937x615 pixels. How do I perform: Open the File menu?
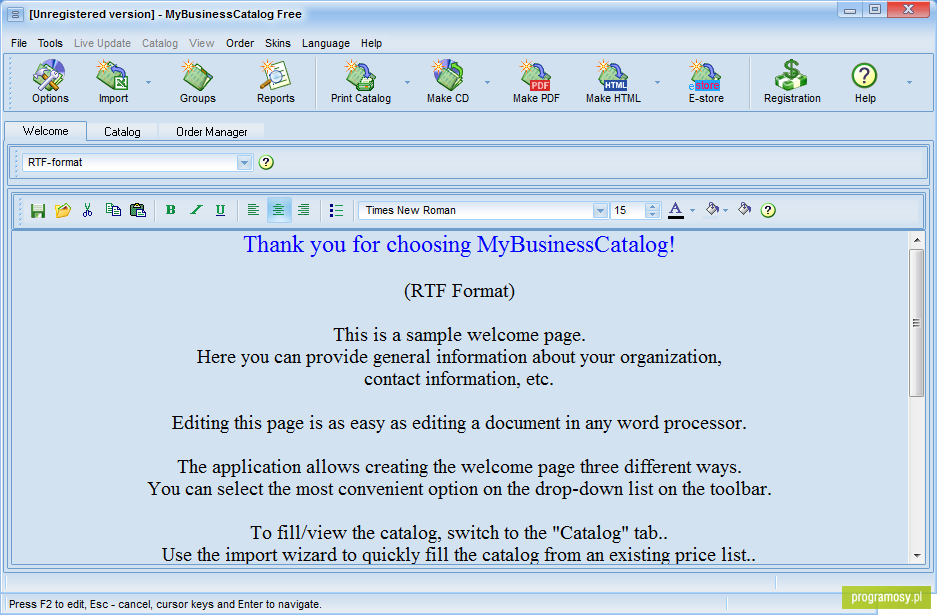[19, 43]
